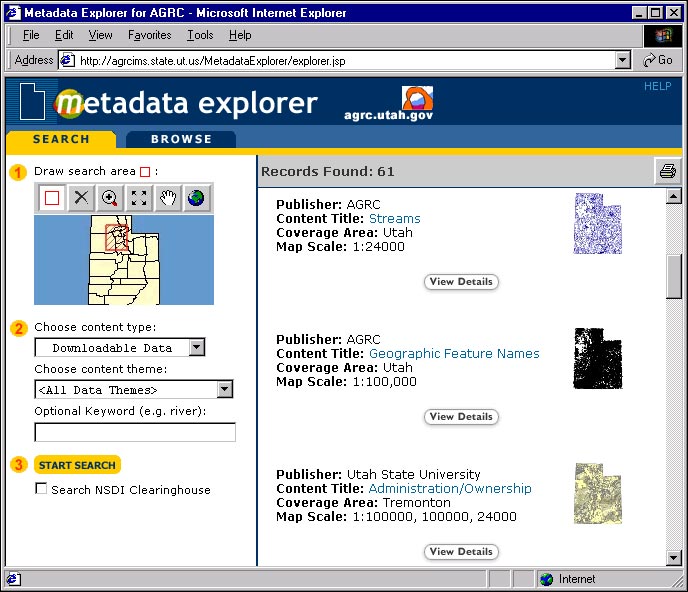Click the page icon in address bar
Viewport: 688px width, 592px height.
pos(67,60)
